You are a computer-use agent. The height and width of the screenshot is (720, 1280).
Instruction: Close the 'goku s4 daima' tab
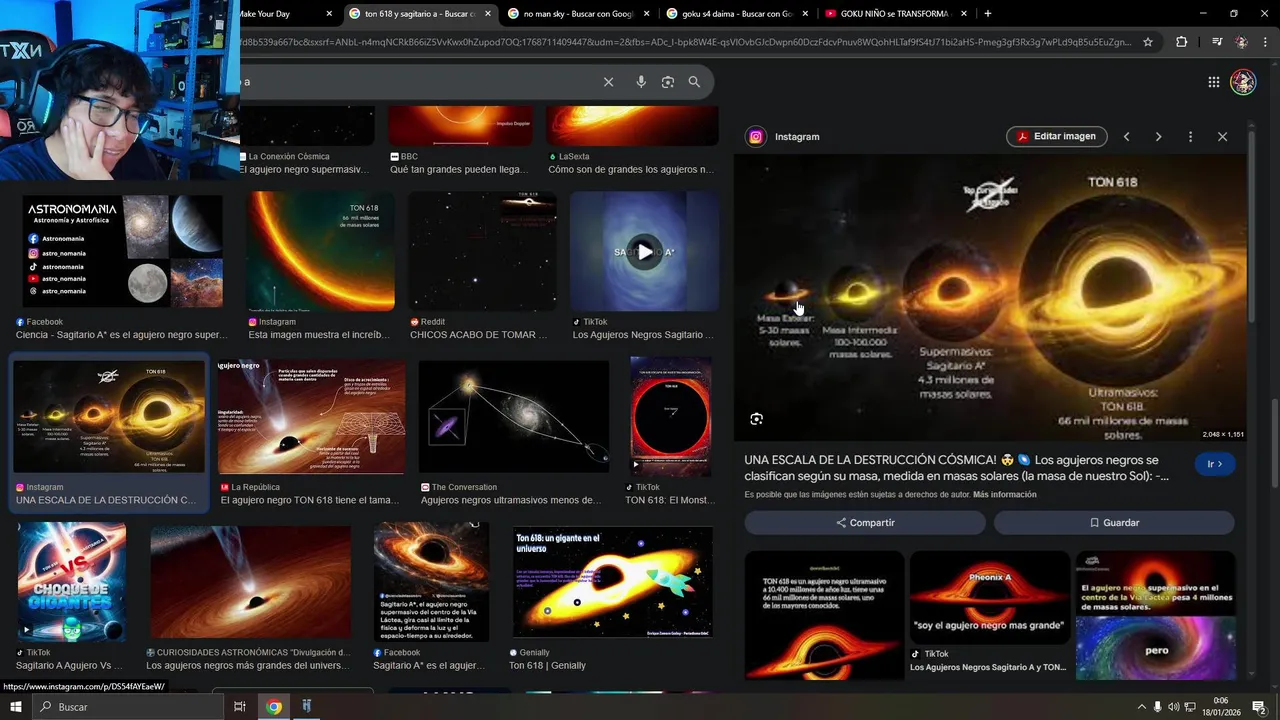coord(805,14)
